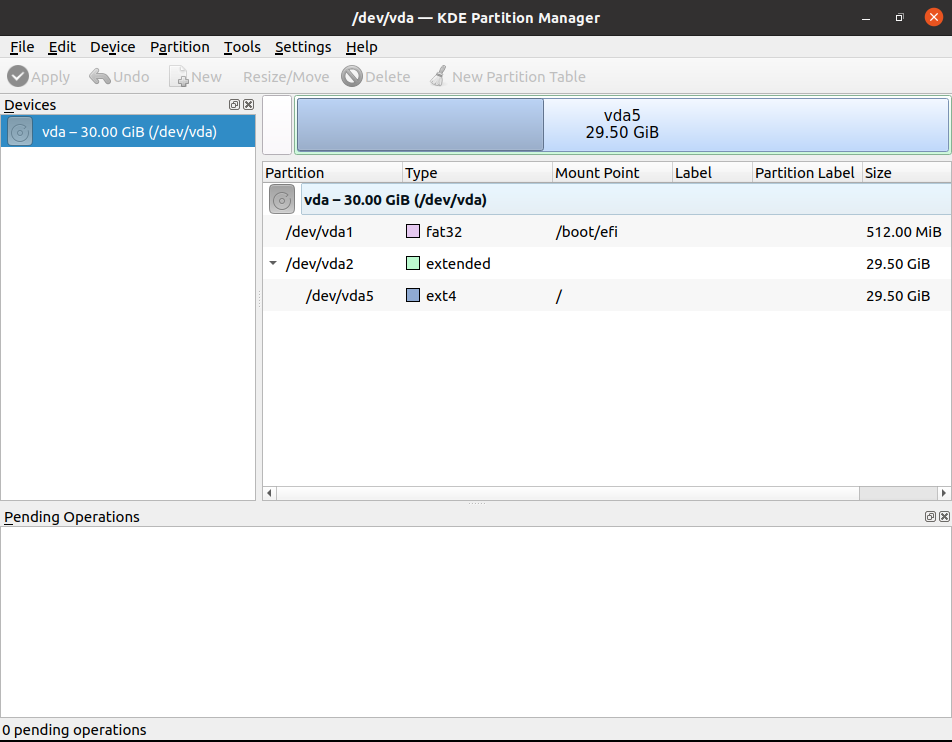Viewport: 952px width, 742px height.
Task: Open the Settings menu
Action: coord(302,47)
